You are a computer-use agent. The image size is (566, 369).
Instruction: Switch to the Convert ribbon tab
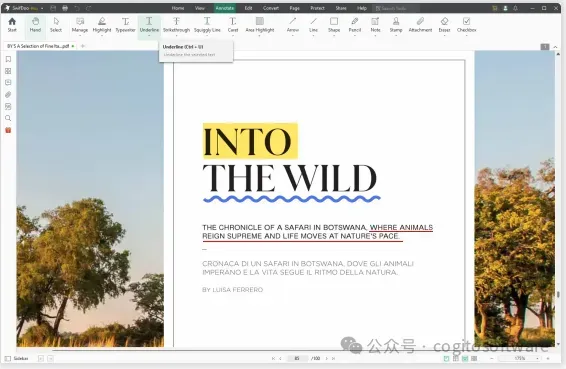click(271, 8)
